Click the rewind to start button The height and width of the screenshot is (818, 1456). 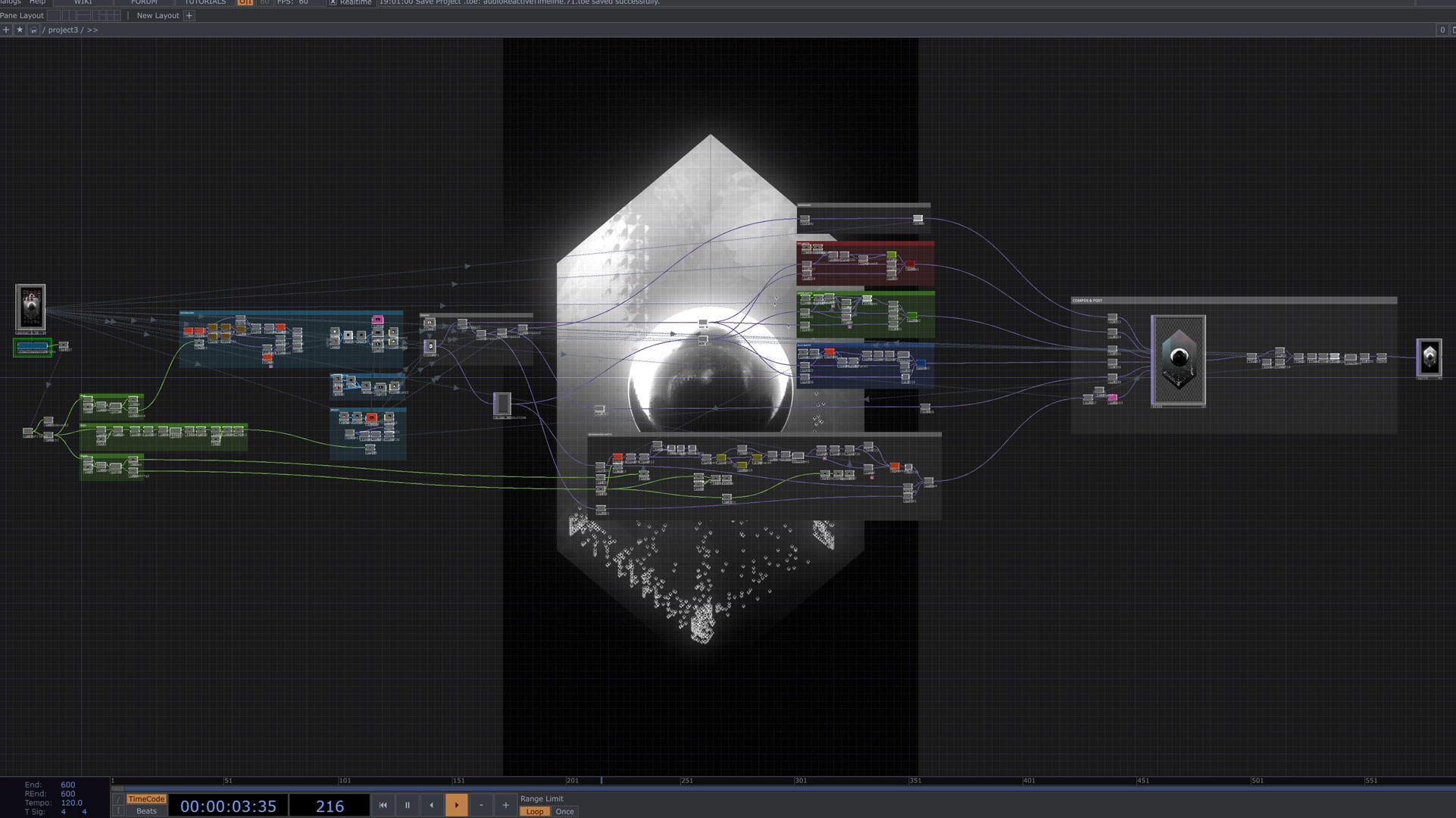383,805
